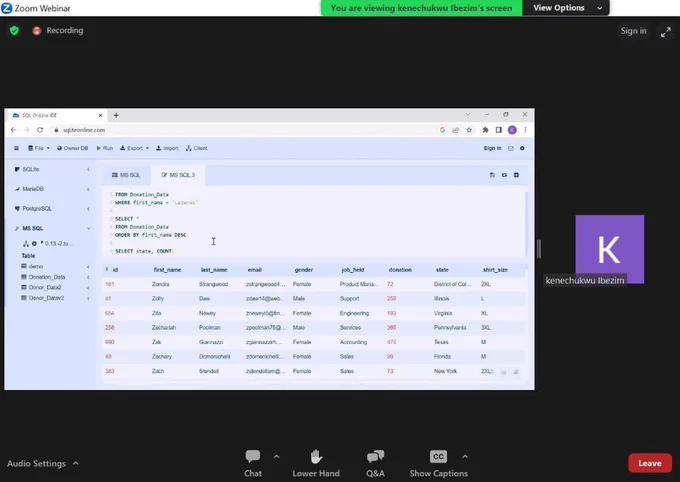
Task: Show Captions with CC button
Action: coord(438,463)
